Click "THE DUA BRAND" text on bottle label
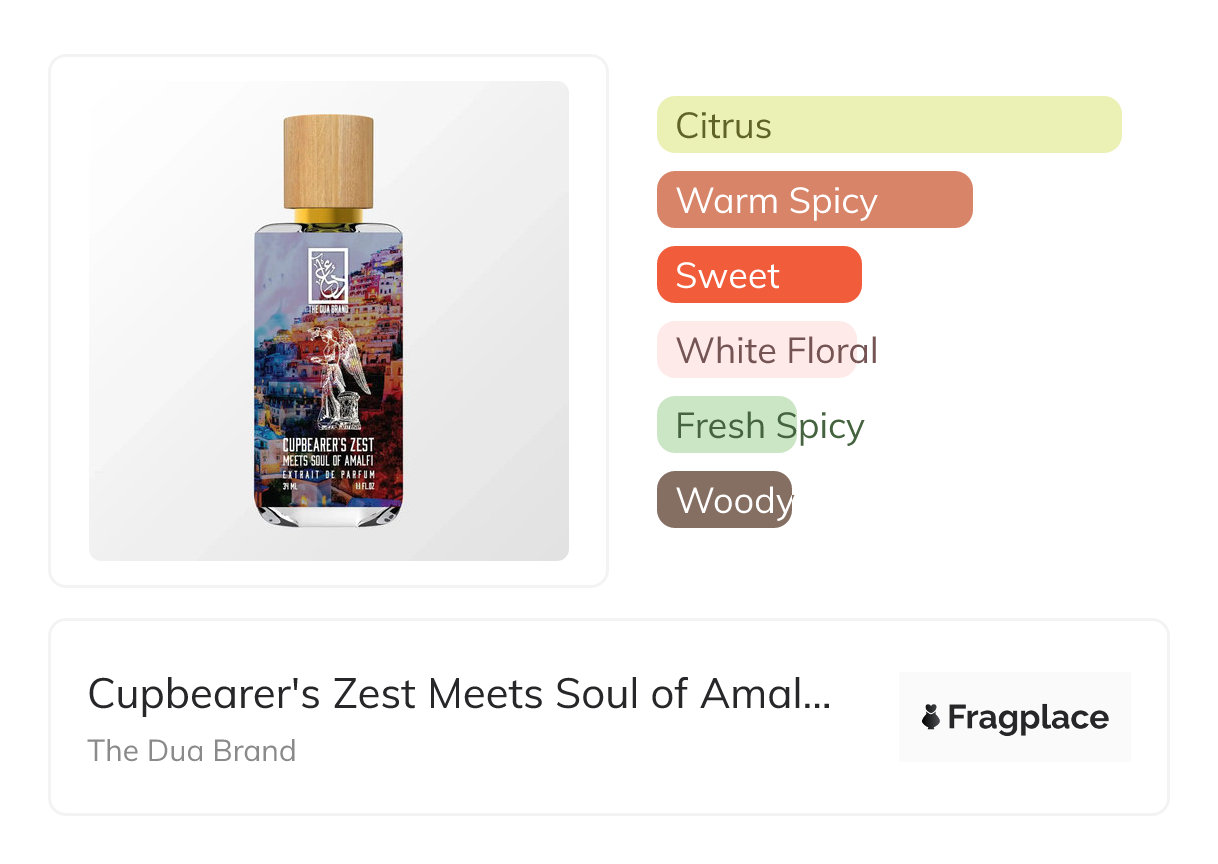Image resolution: width=1218 pixels, height=864 pixels. [x=328, y=310]
